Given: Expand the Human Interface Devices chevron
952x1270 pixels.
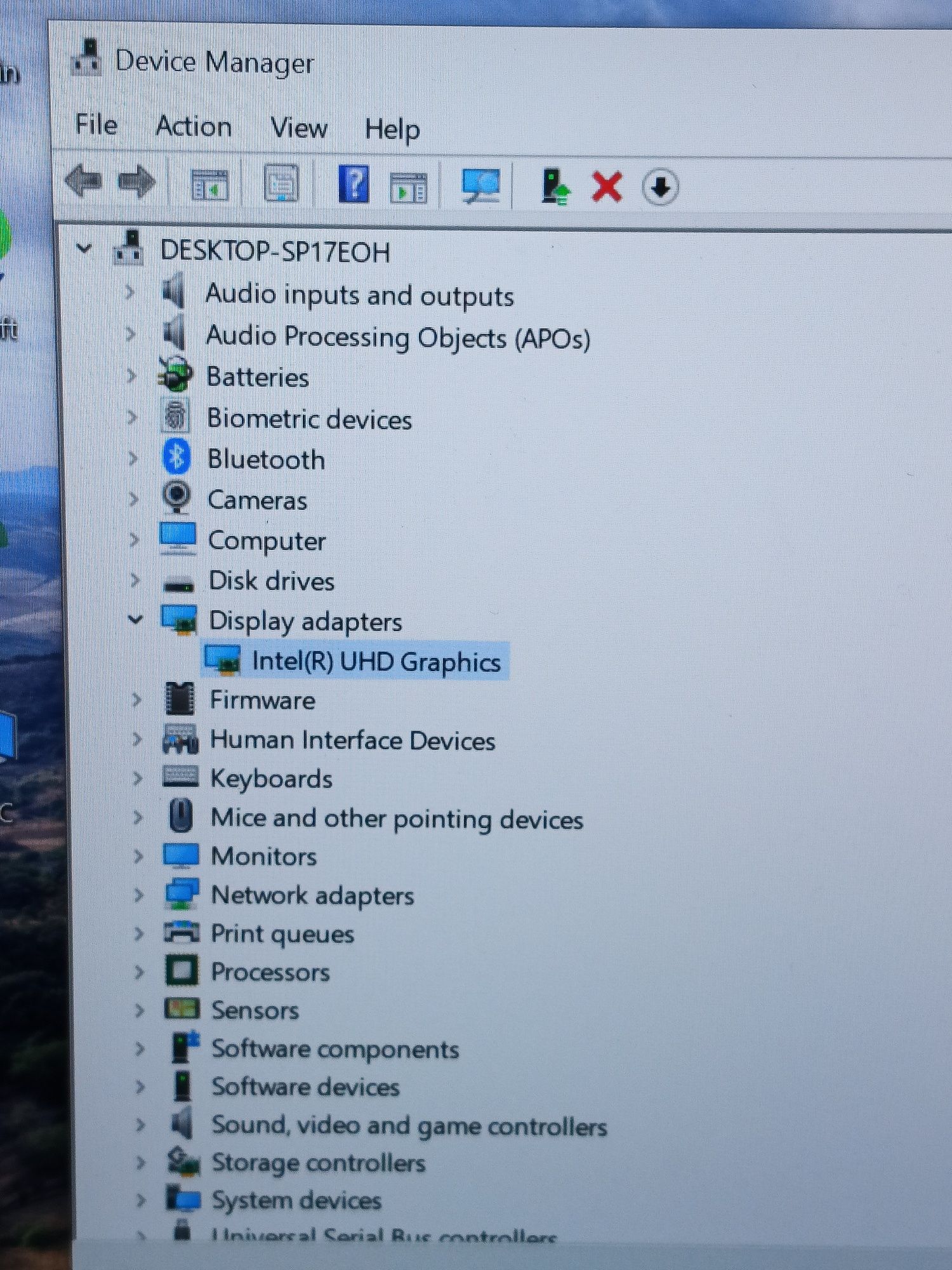Looking at the screenshot, I should pyautogui.click(x=136, y=739).
